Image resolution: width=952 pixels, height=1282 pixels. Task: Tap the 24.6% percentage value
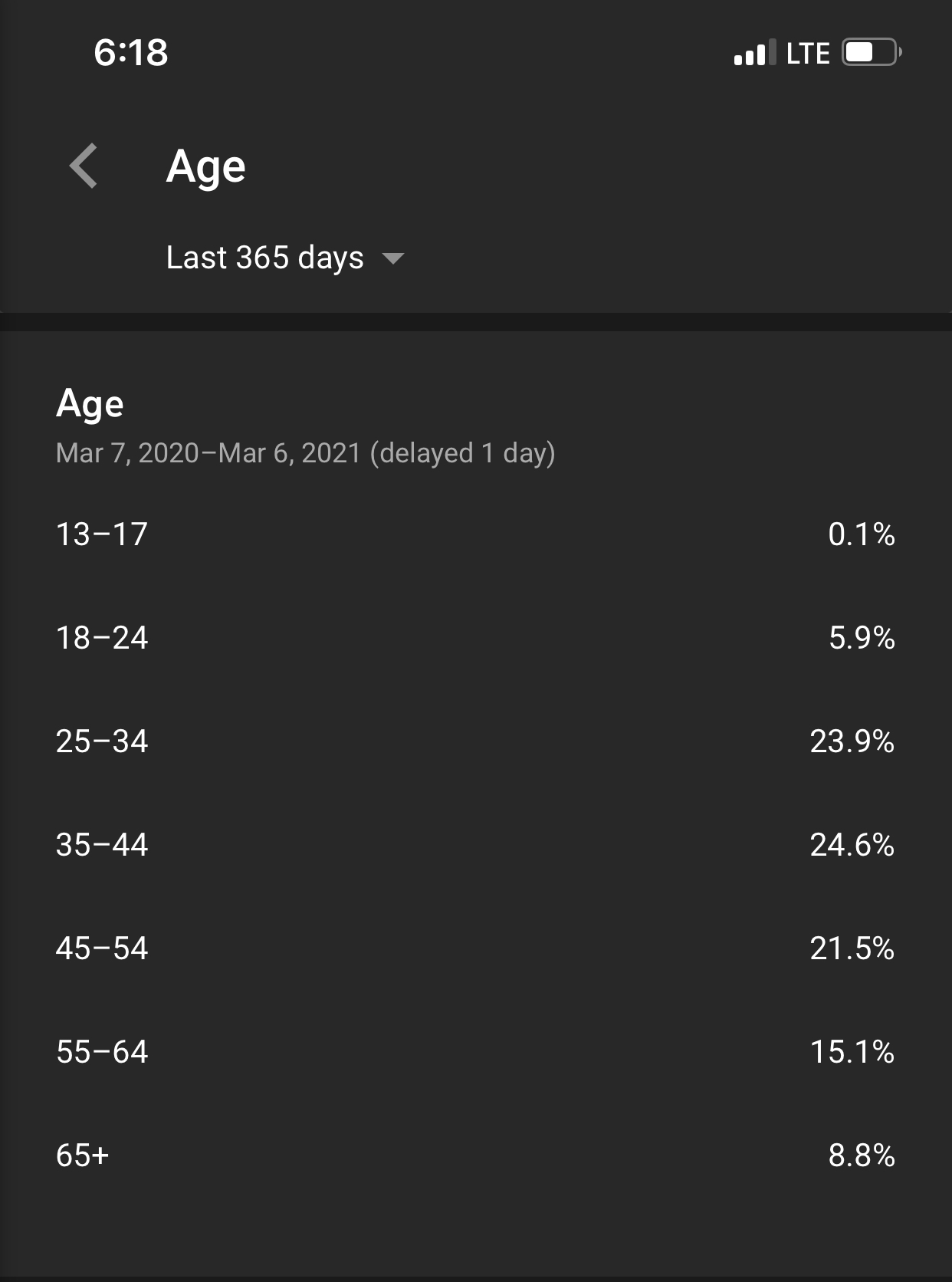click(x=852, y=844)
